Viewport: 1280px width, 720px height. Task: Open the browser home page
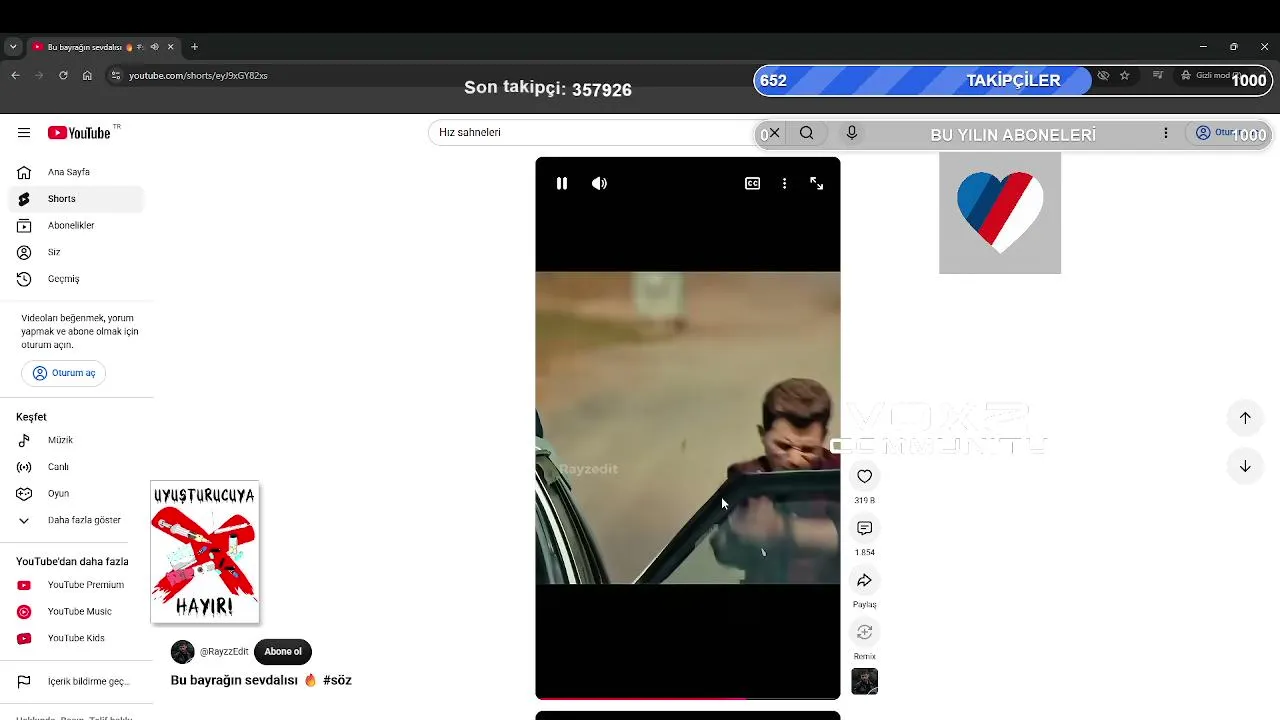pos(87,75)
